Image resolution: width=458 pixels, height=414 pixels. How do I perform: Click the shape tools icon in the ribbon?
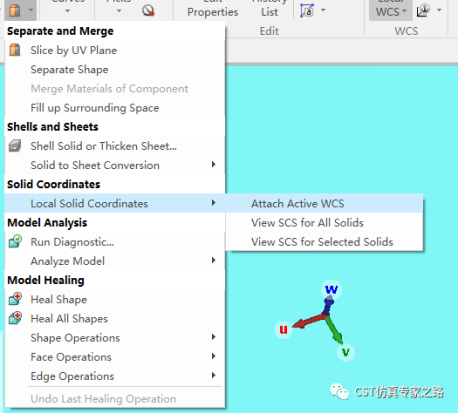click(x=15, y=10)
